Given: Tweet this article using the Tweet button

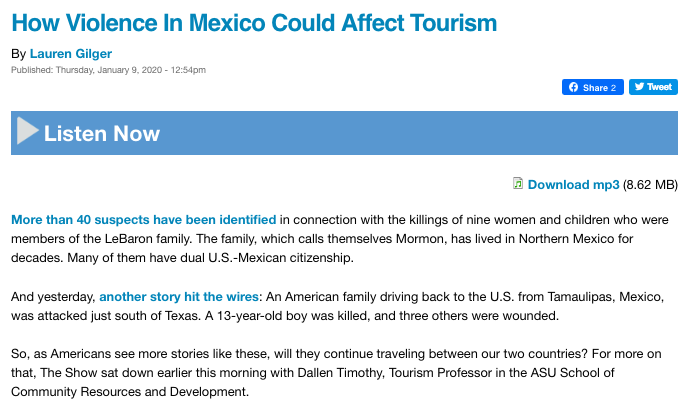Looking at the screenshot, I should click(x=653, y=87).
